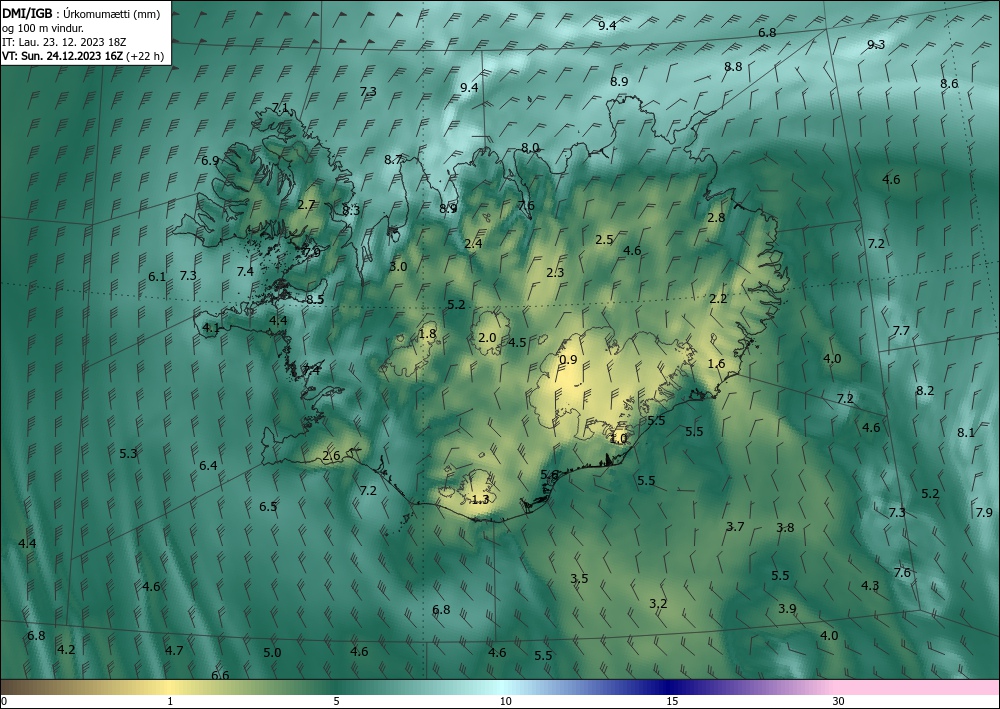Select the map value '2.0'

click(x=487, y=337)
